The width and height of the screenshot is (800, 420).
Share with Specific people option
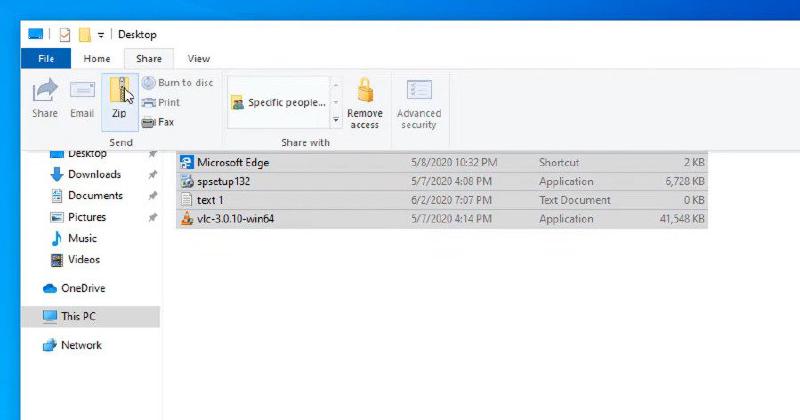(278, 102)
